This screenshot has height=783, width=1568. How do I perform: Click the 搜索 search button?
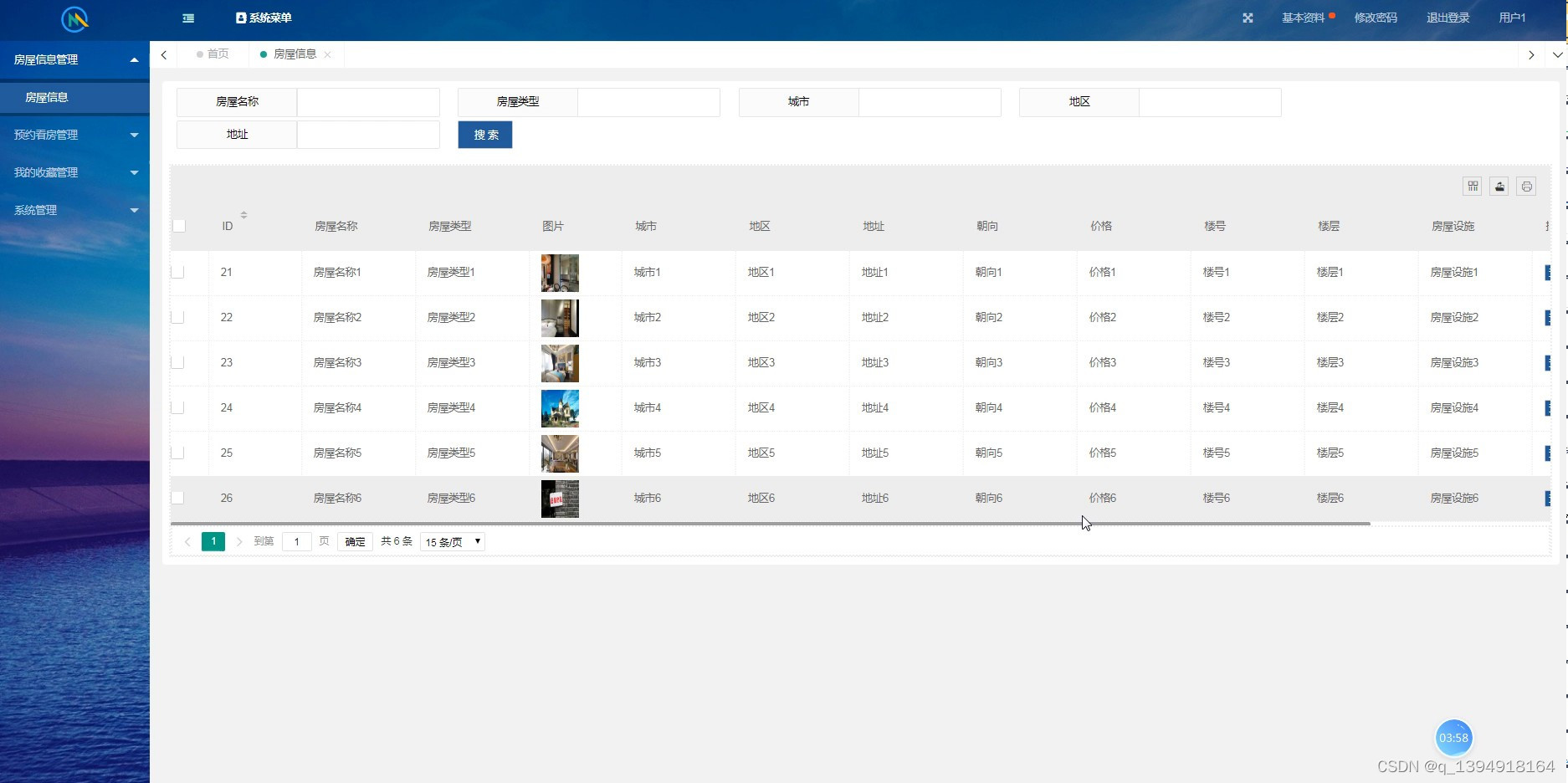[485, 135]
